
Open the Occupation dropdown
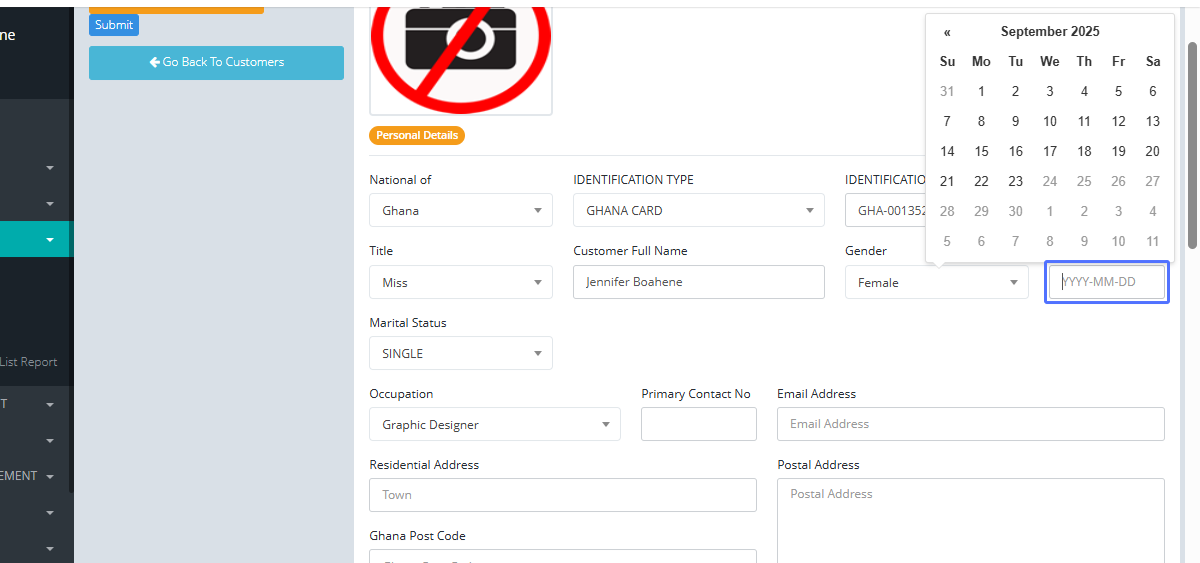click(x=494, y=425)
